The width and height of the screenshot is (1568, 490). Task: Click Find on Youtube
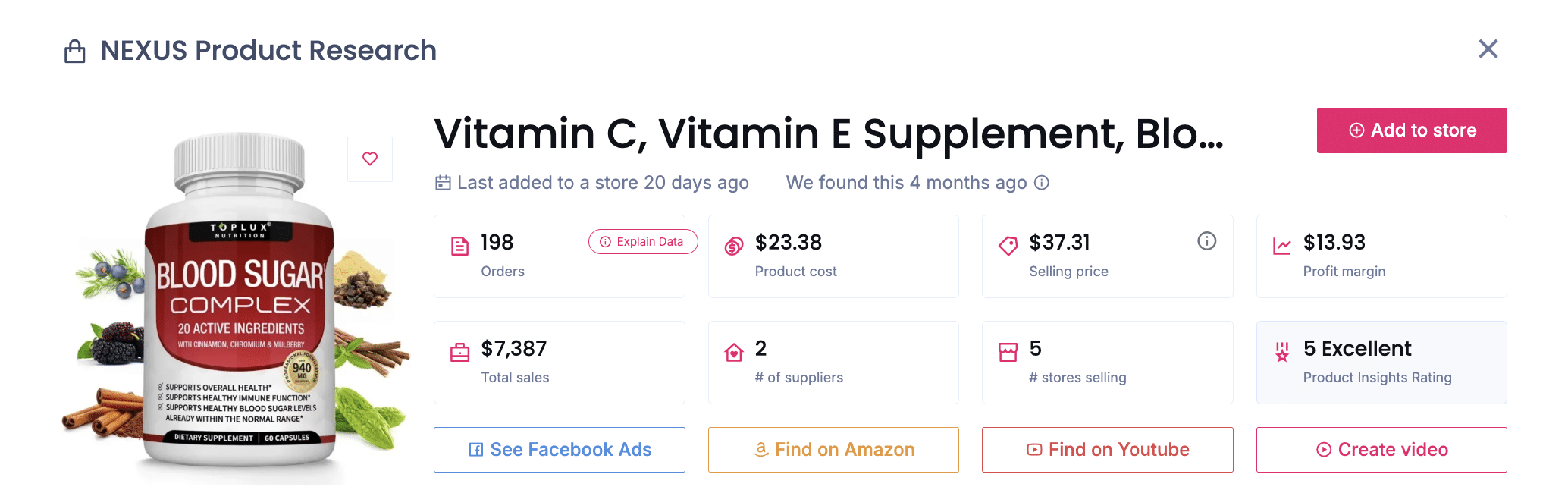[1107, 449]
